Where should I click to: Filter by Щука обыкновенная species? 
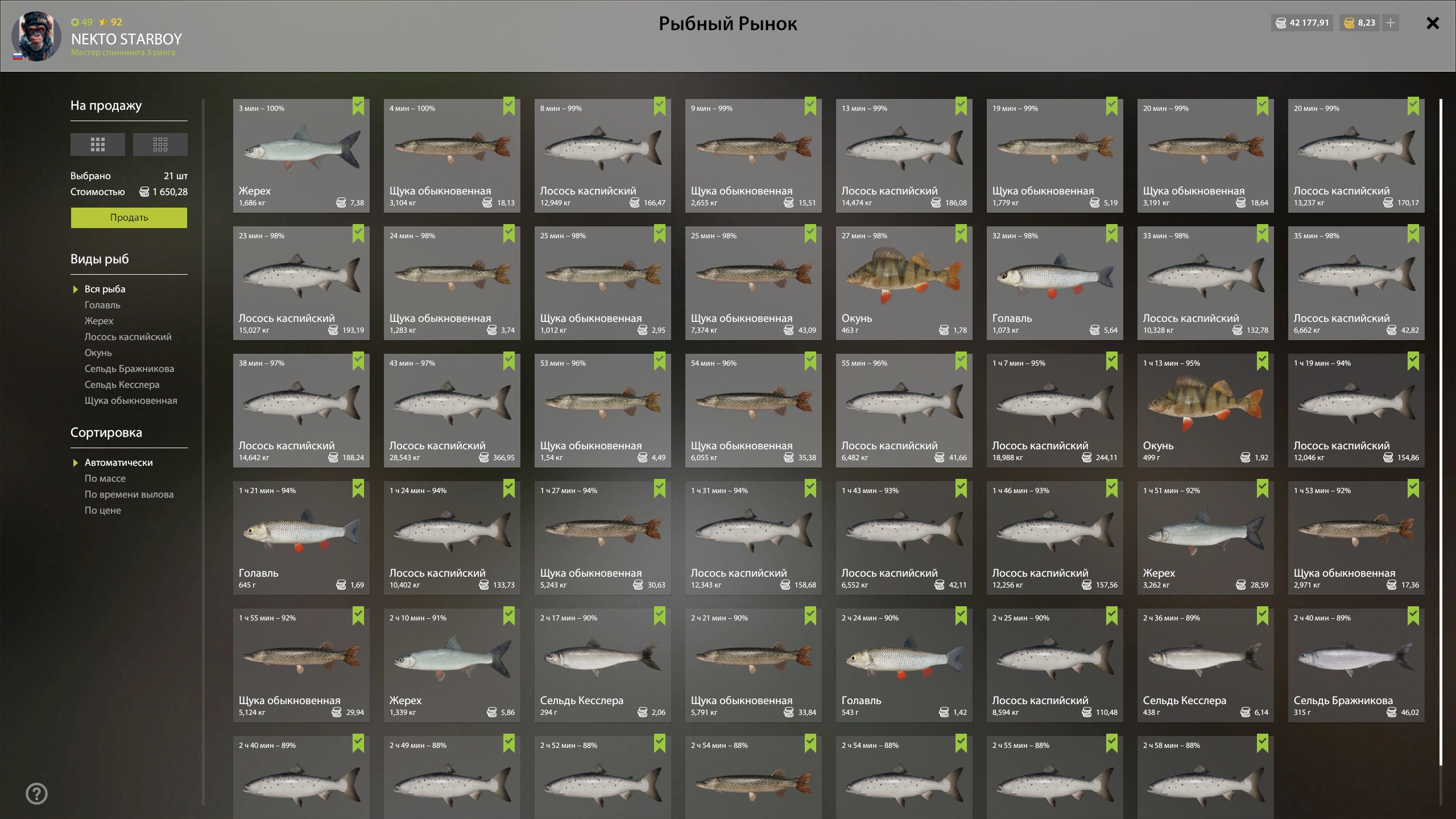pos(131,400)
